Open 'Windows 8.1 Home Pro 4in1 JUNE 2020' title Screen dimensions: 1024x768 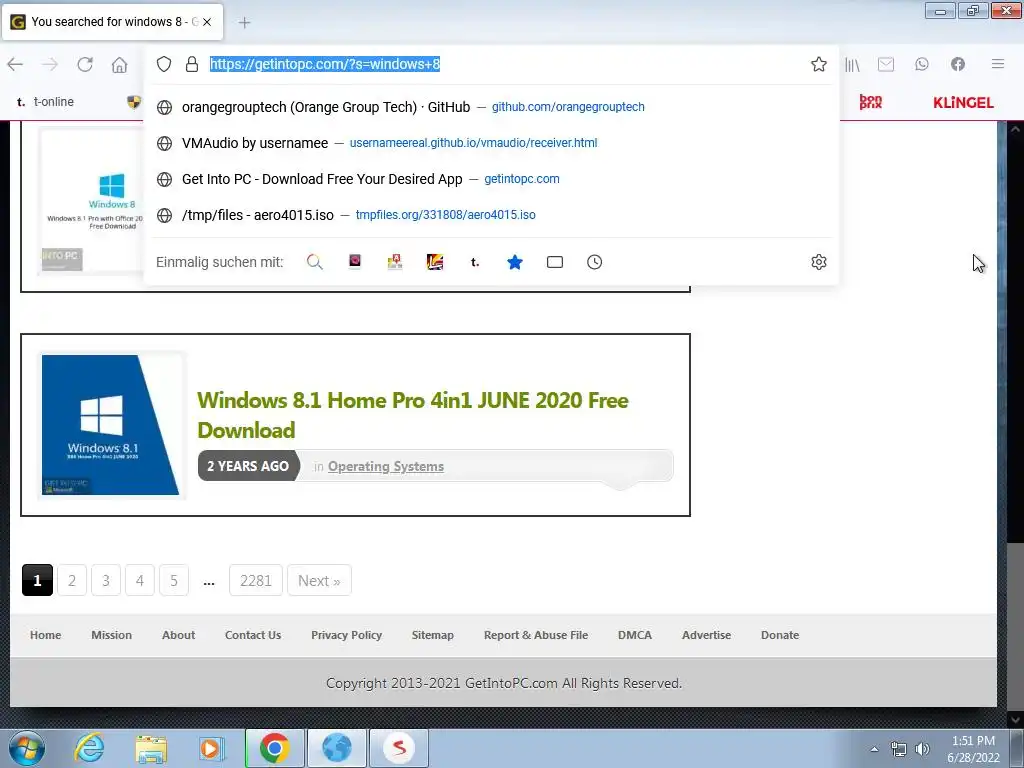click(x=413, y=415)
